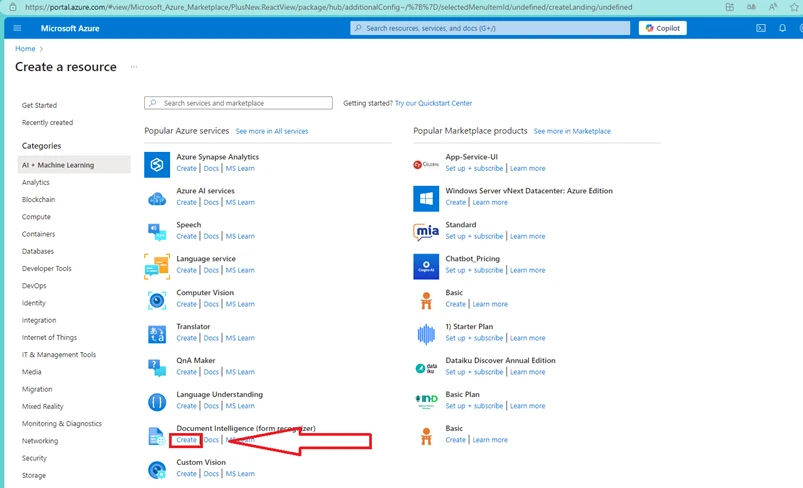This screenshot has height=488, width=803.
Task: Open the Copilot button
Action: [x=663, y=28]
